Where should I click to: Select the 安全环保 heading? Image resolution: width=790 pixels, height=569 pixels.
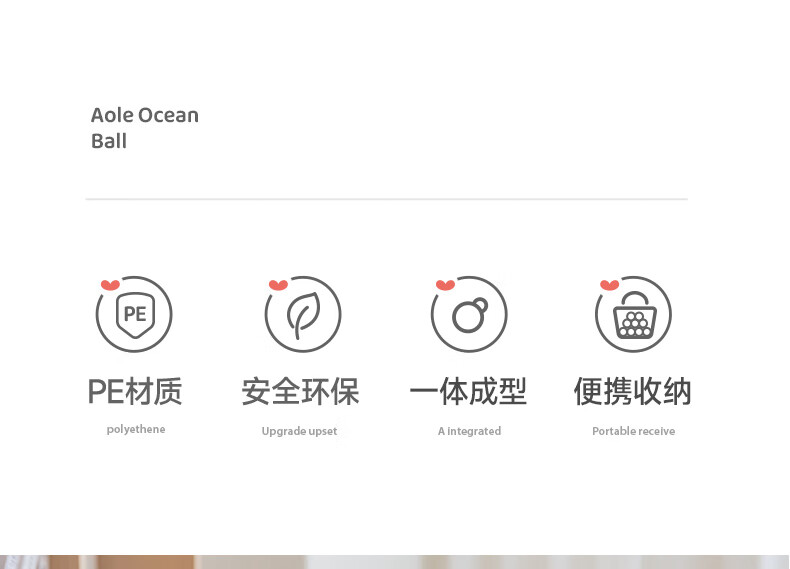300,391
